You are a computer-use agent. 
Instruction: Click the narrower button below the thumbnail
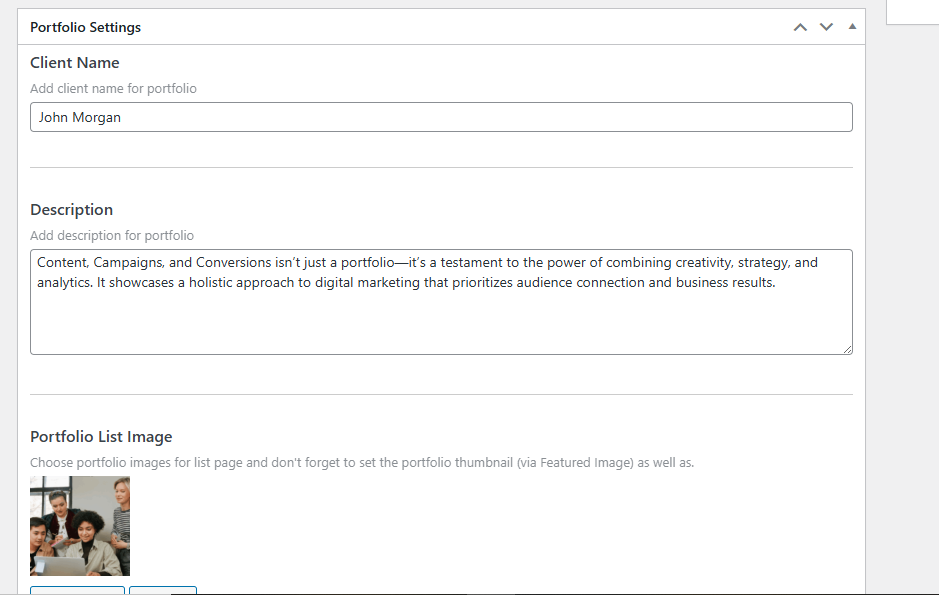pyautogui.click(x=163, y=590)
